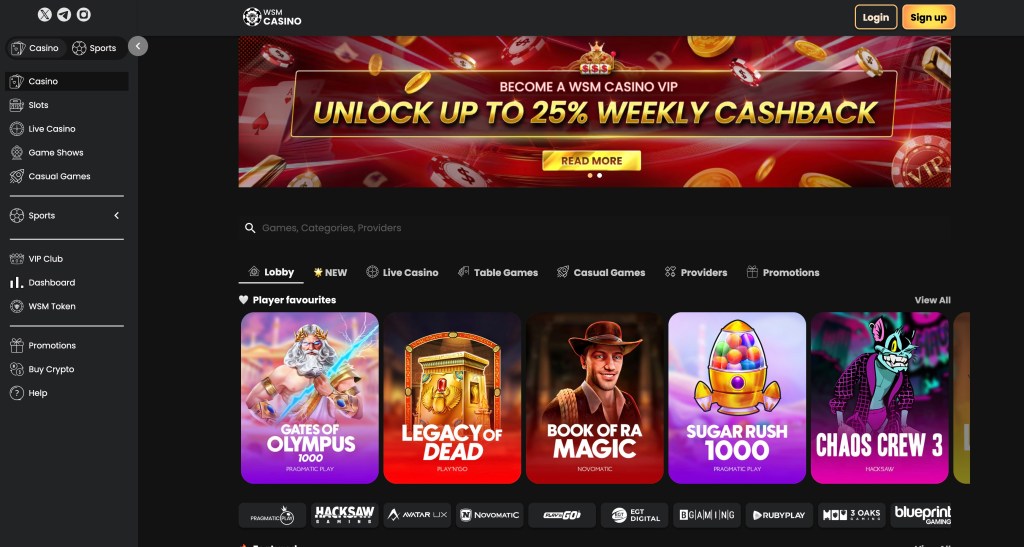Switch to Sports mode toggle

tap(94, 48)
